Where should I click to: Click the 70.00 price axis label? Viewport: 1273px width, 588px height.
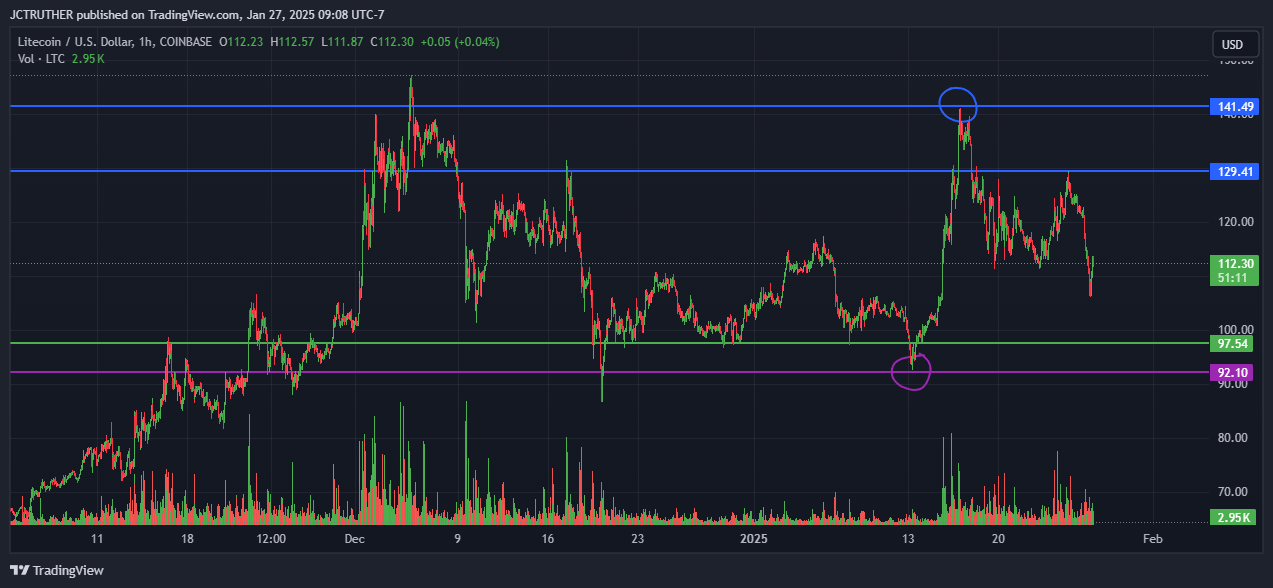point(1232,492)
